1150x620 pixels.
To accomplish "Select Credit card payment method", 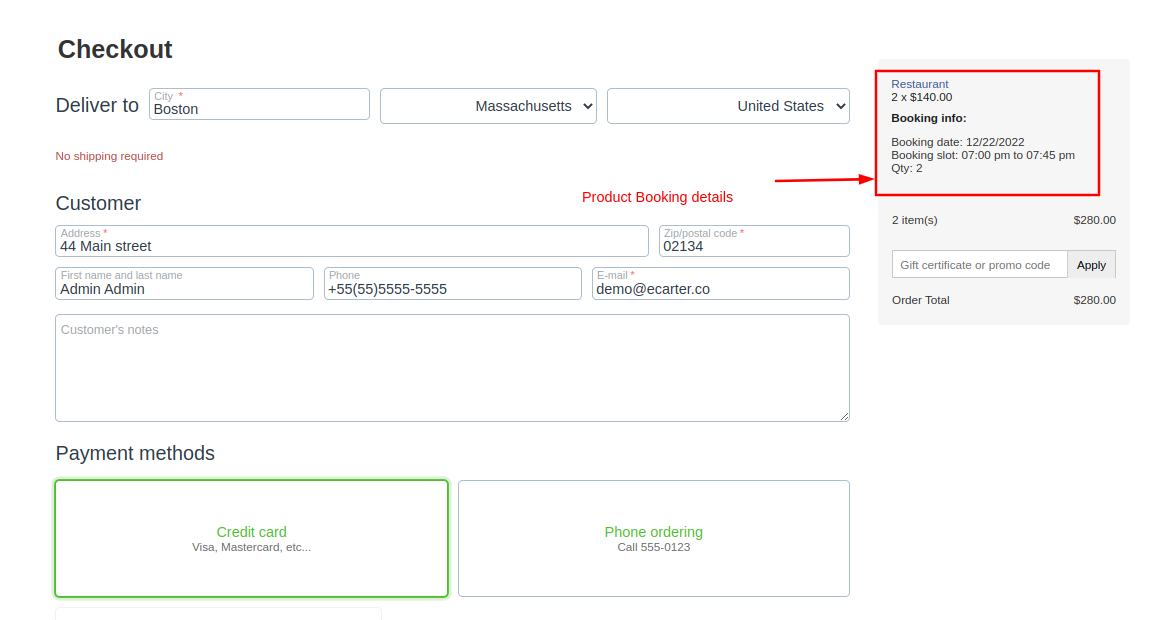I will pyautogui.click(x=251, y=538).
